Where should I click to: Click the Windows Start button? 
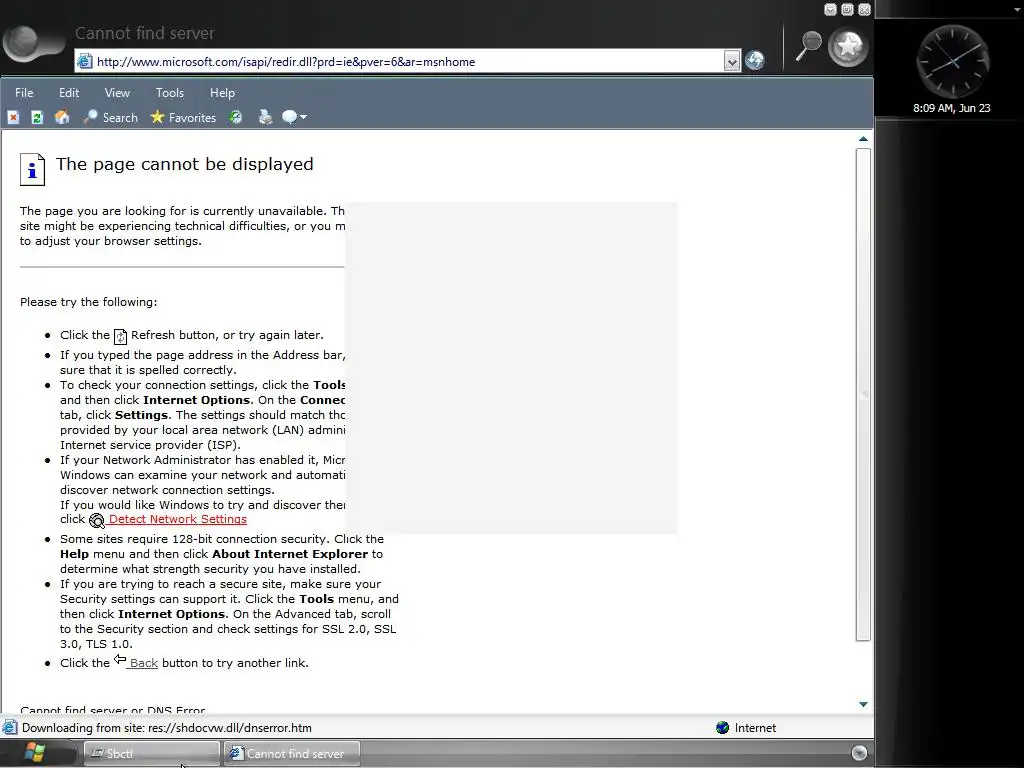click(x=34, y=753)
